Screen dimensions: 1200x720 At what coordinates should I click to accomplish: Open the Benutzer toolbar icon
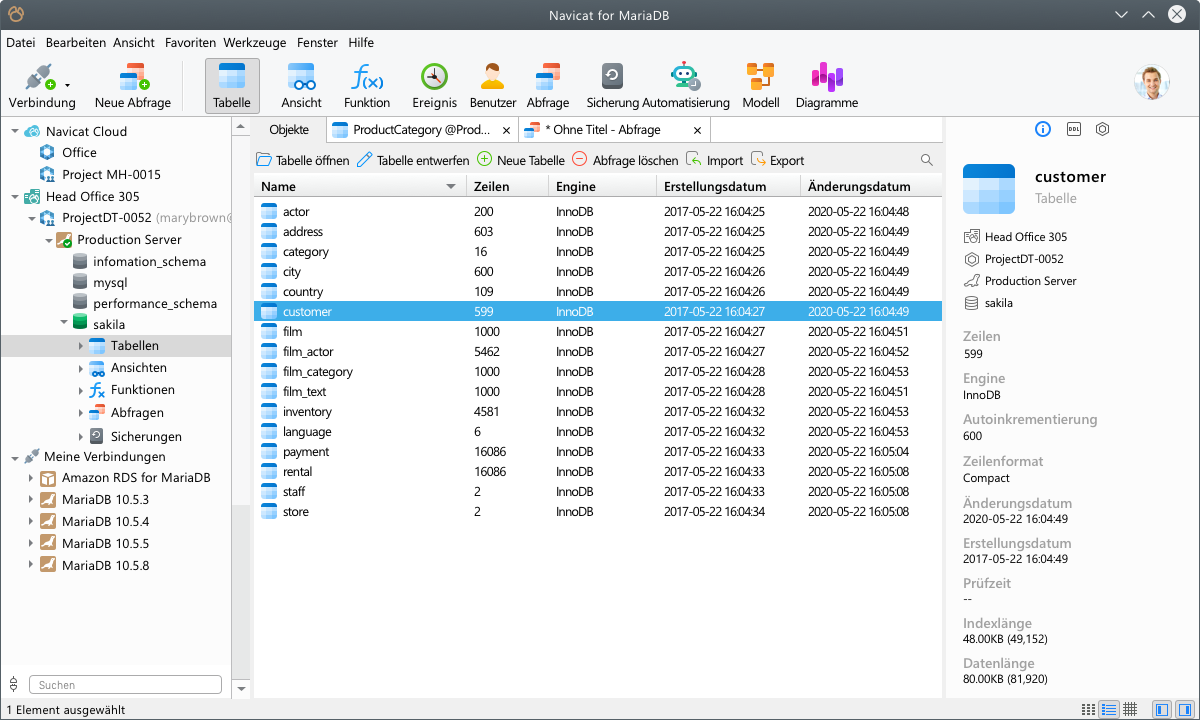coord(492,86)
